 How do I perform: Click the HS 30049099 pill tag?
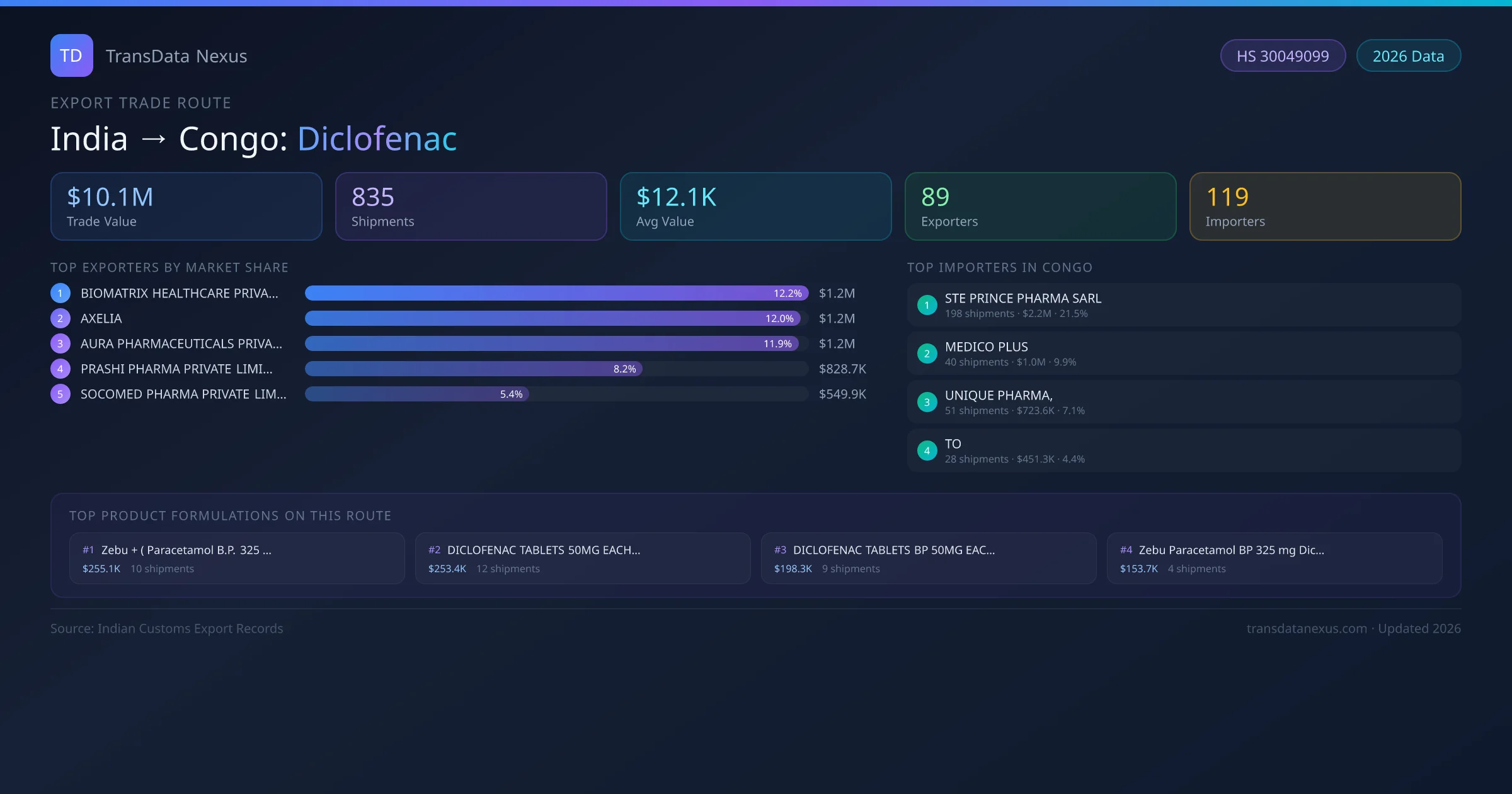tap(1282, 56)
